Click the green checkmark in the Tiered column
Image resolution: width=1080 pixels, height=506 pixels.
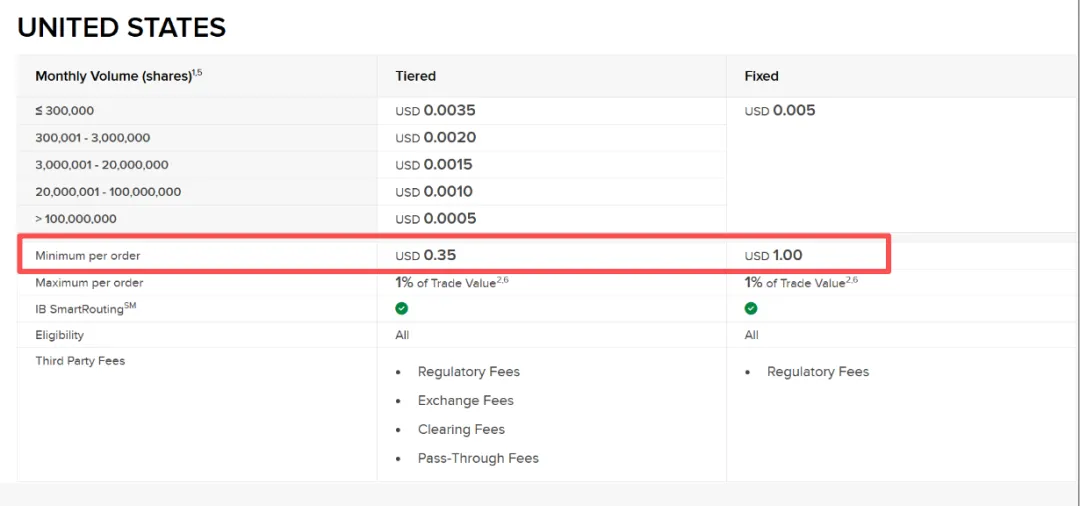(x=402, y=309)
